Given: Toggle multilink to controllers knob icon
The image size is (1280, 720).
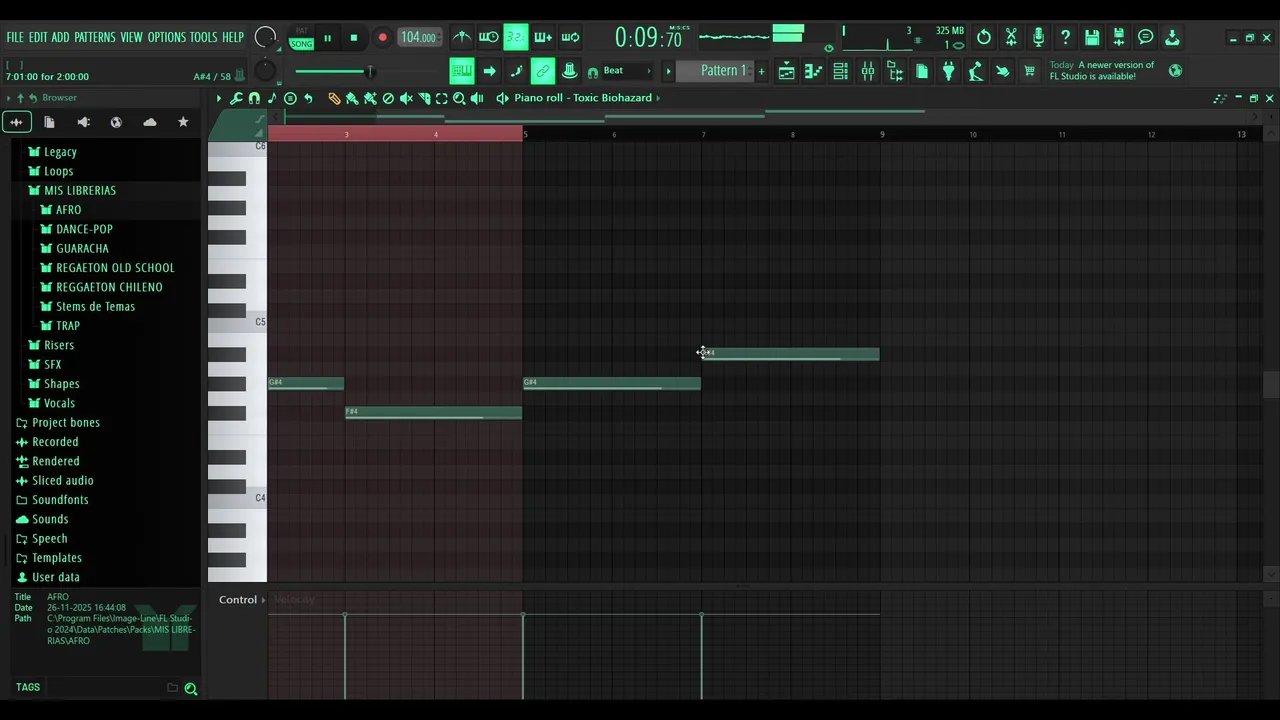Looking at the screenshot, I should point(570,71).
